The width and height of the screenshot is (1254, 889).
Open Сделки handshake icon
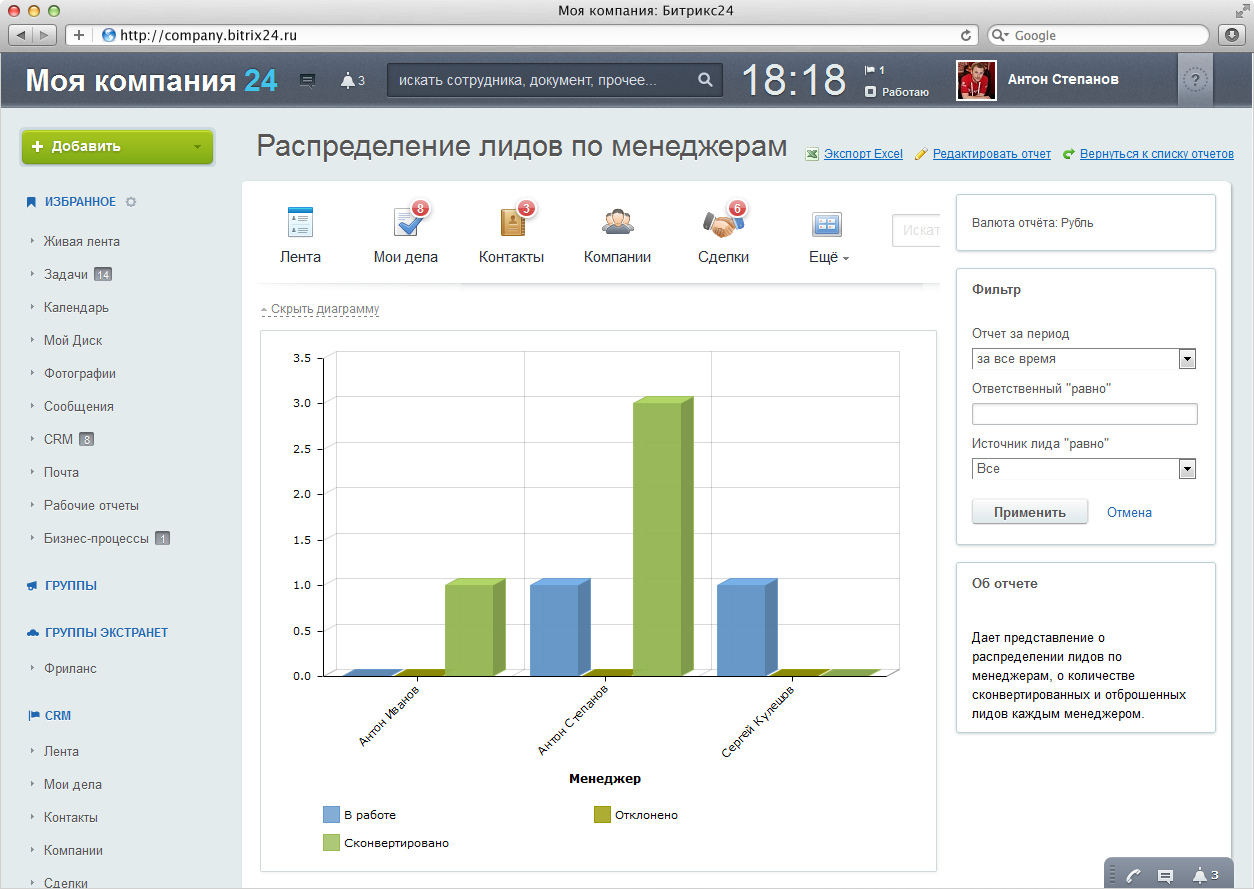coord(723,221)
